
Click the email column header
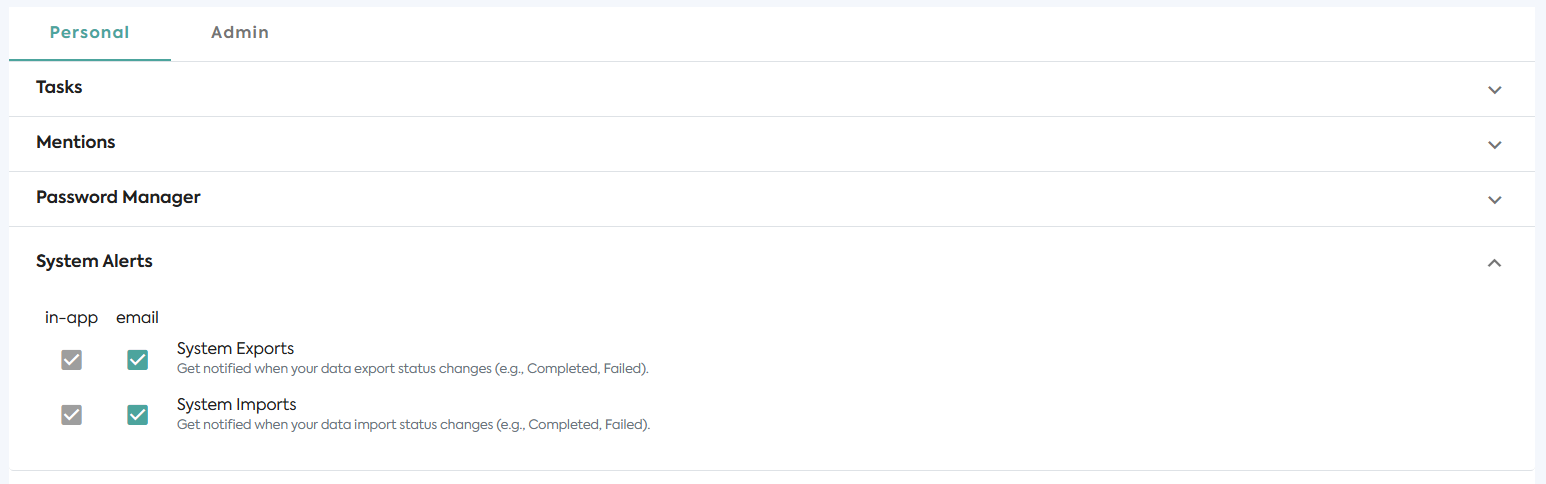138,318
